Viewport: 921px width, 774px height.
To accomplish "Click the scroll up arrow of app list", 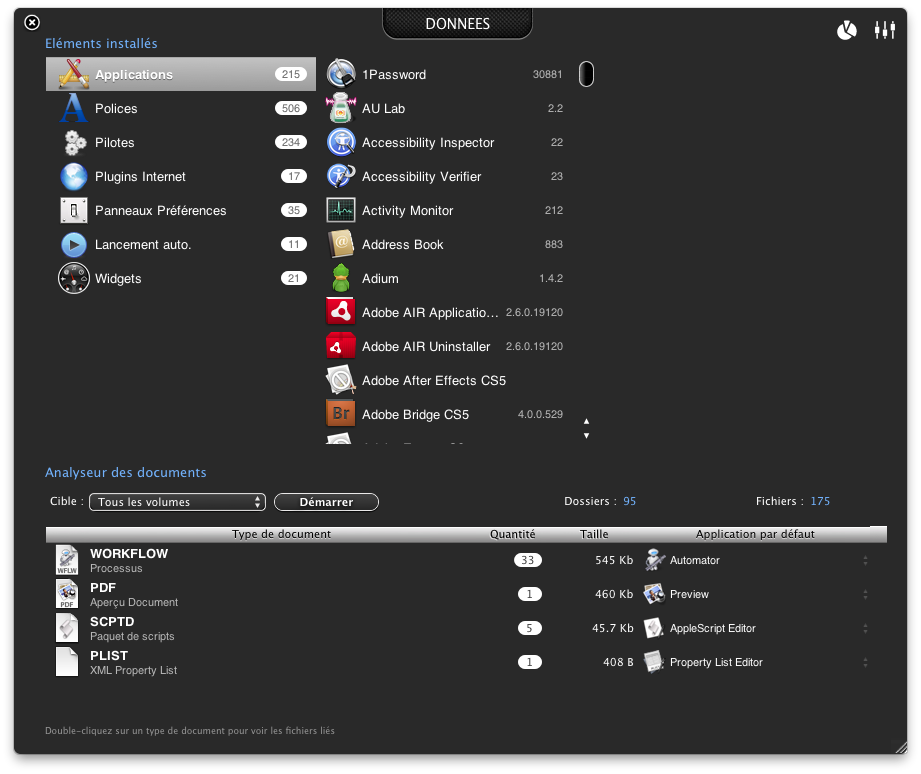I will click(586, 421).
